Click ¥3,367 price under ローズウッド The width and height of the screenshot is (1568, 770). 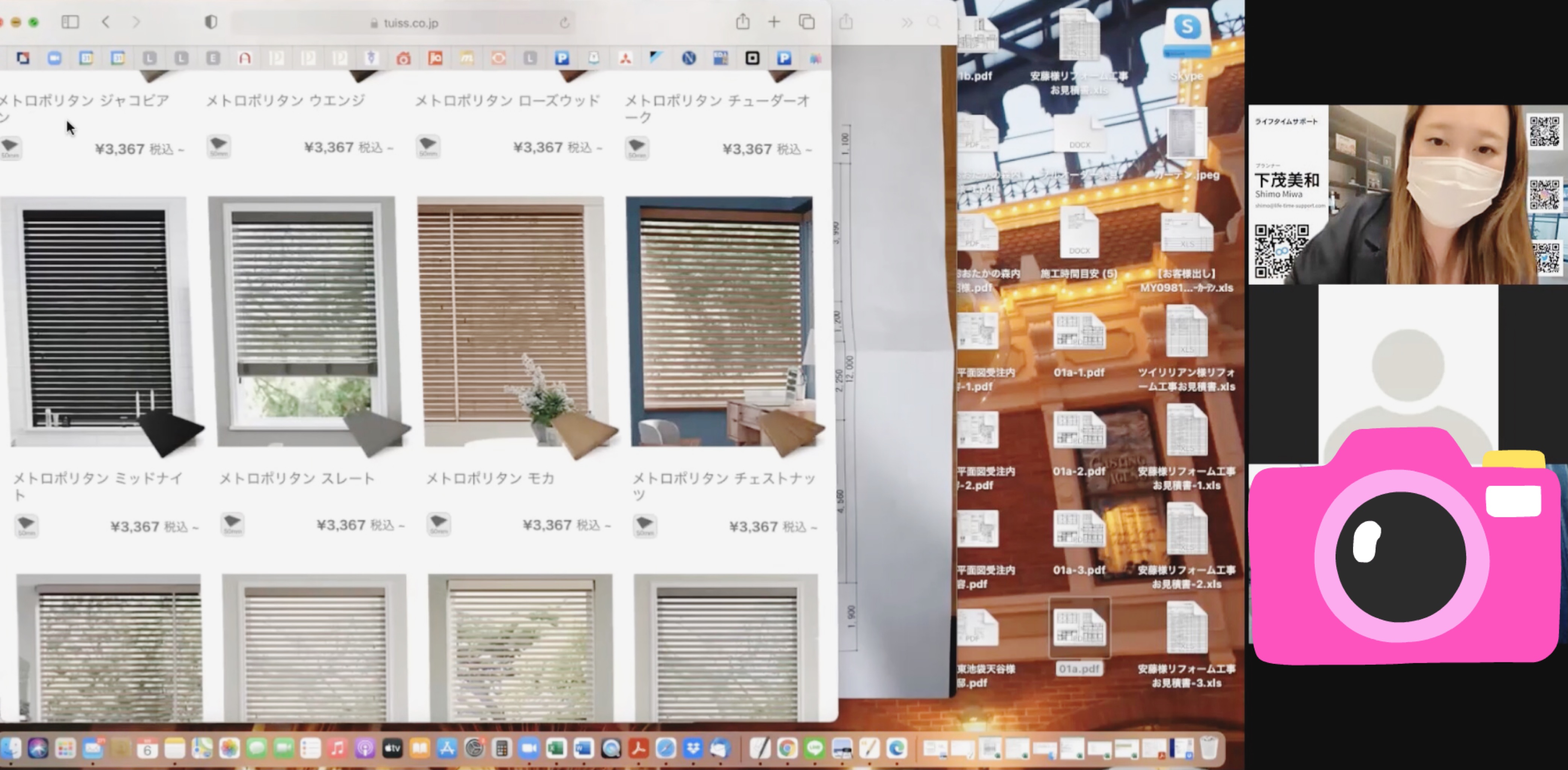[x=558, y=148]
